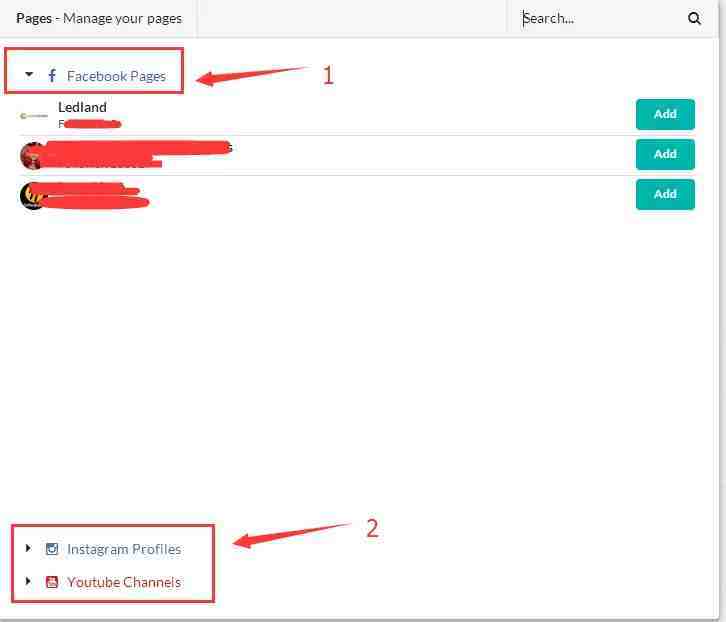
Task: Click the Ledland page name
Action: [82, 107]
